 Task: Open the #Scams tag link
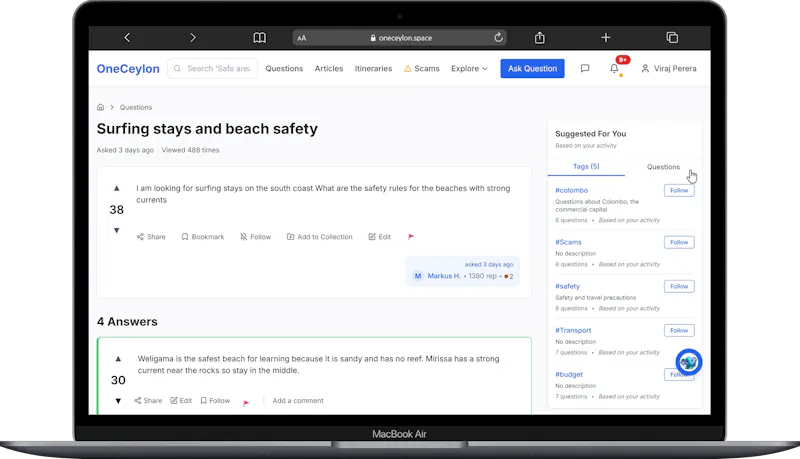click(x=568, y=242)
